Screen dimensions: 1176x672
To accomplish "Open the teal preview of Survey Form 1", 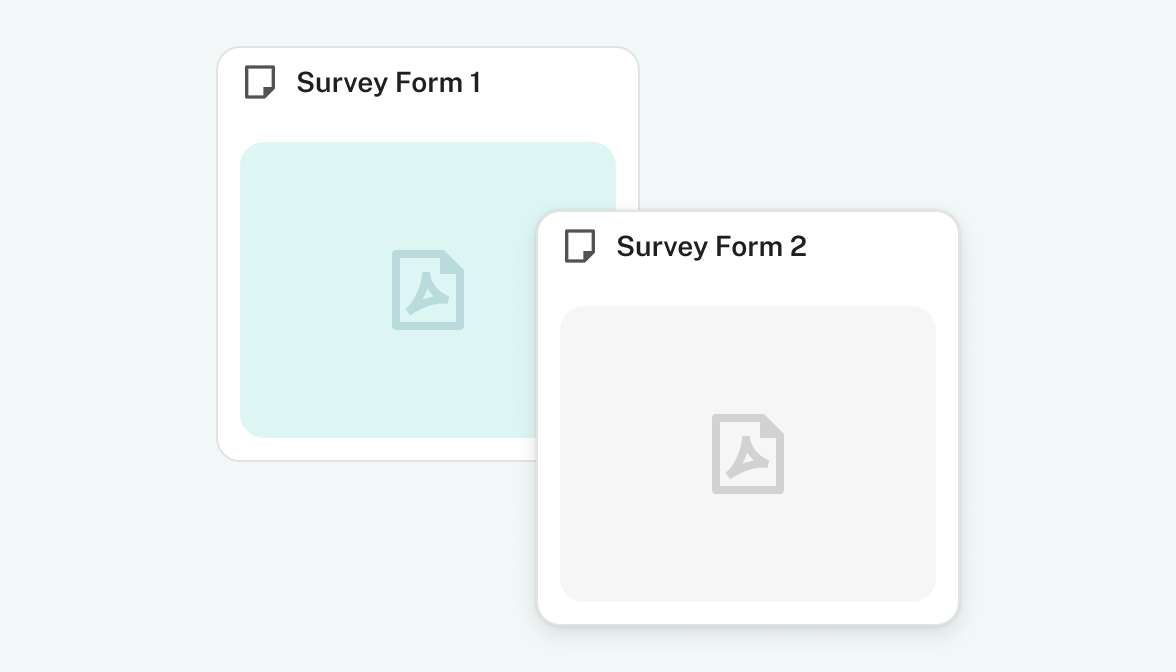I will click(388, 290).
